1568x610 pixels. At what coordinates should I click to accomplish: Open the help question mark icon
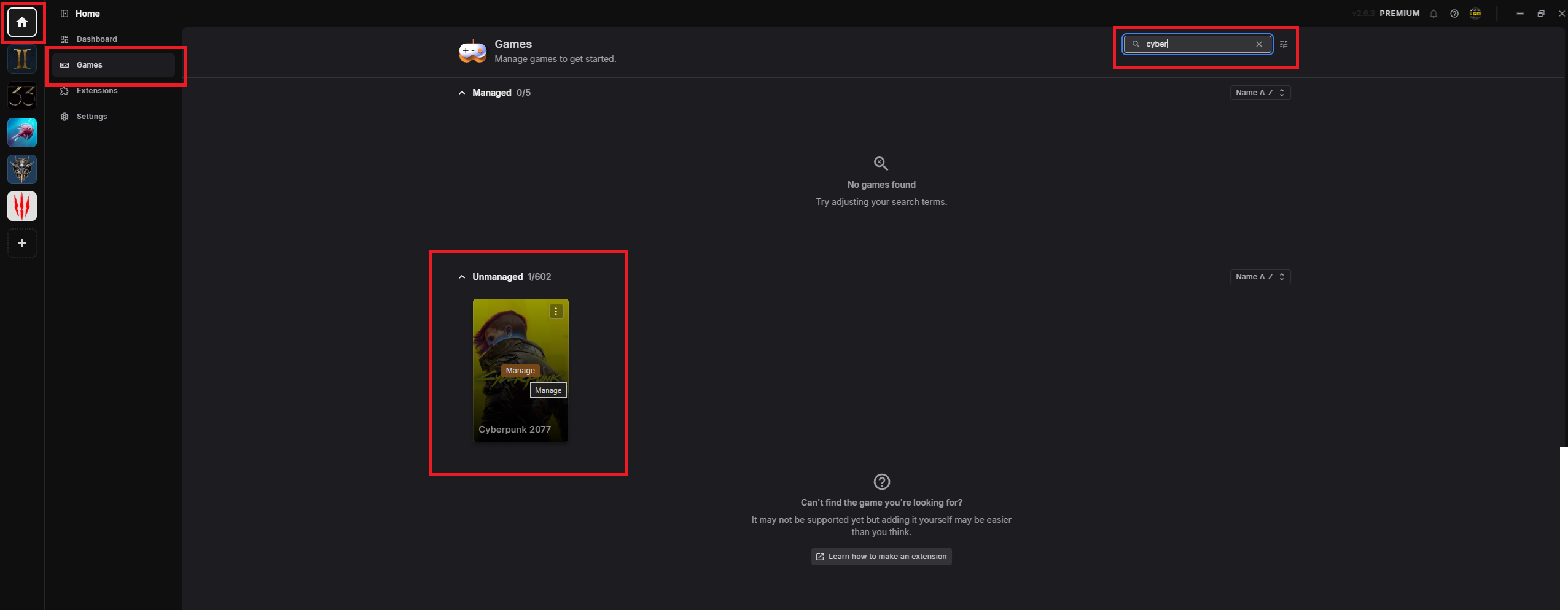coord(1454,14)
